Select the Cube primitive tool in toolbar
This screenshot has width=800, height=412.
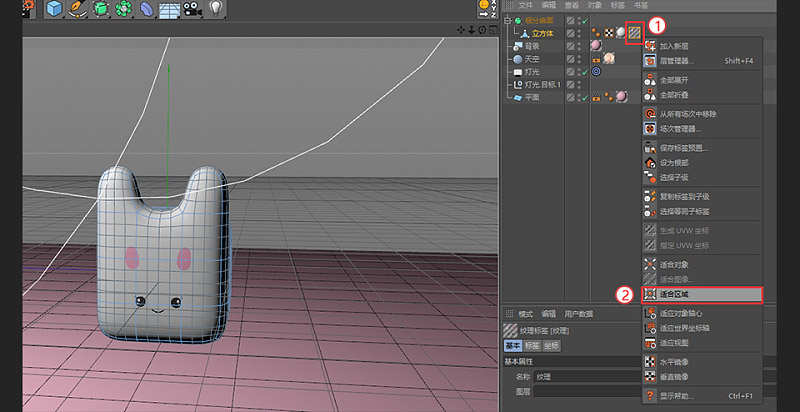[x=55, y=8]
